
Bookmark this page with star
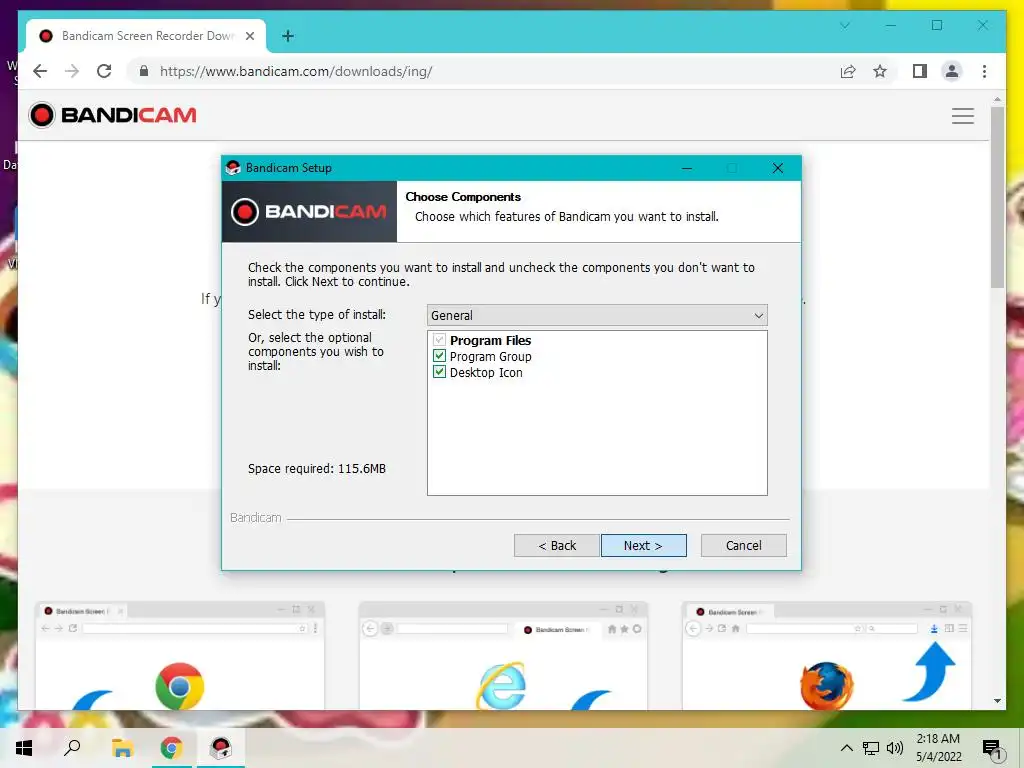pos(880,71)
